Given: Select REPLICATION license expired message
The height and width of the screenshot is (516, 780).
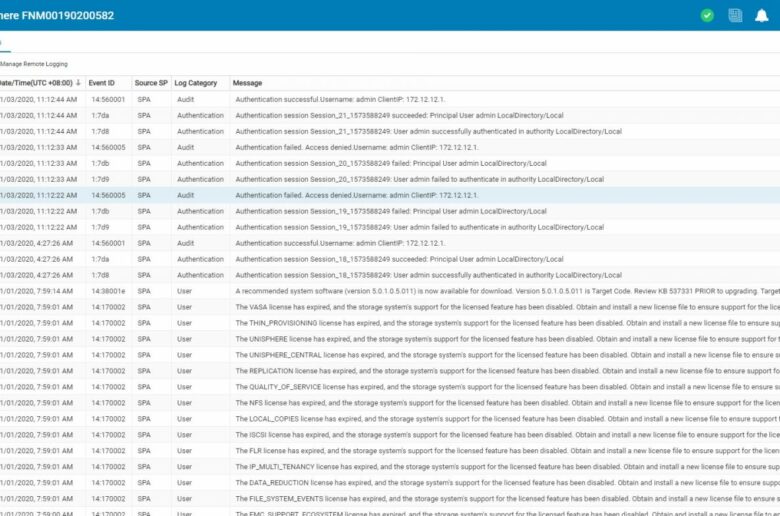Looking at the screenshot, I should click(x=507, y=371).
